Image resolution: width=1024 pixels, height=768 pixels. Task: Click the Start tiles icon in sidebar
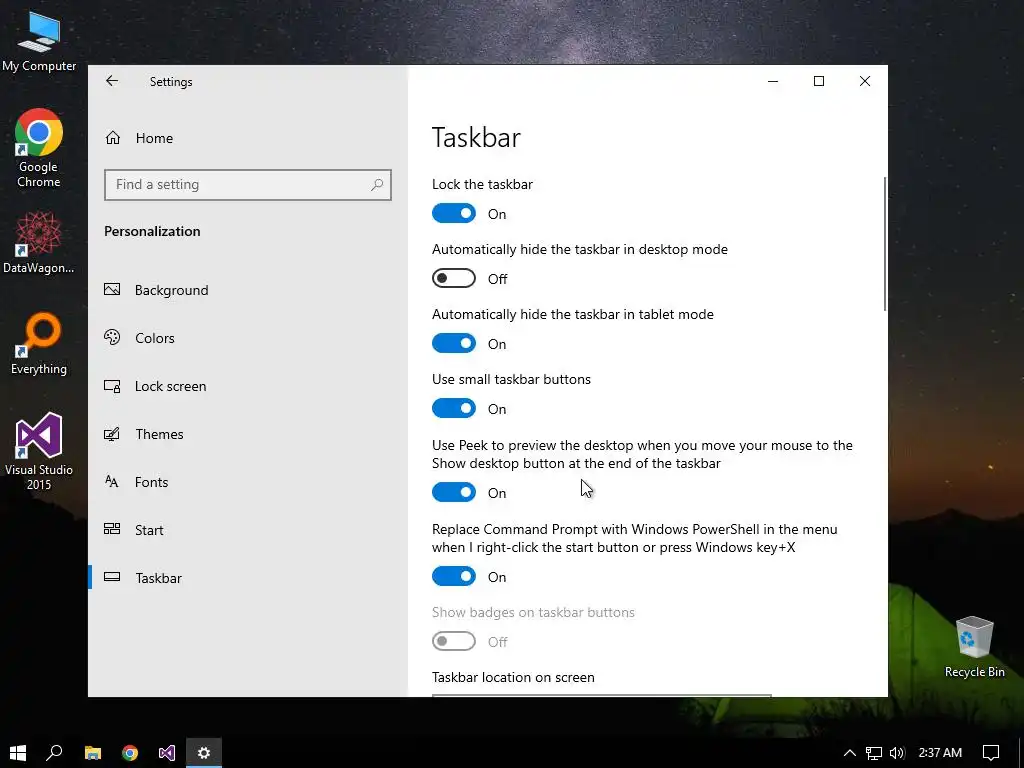pos(112,528)
